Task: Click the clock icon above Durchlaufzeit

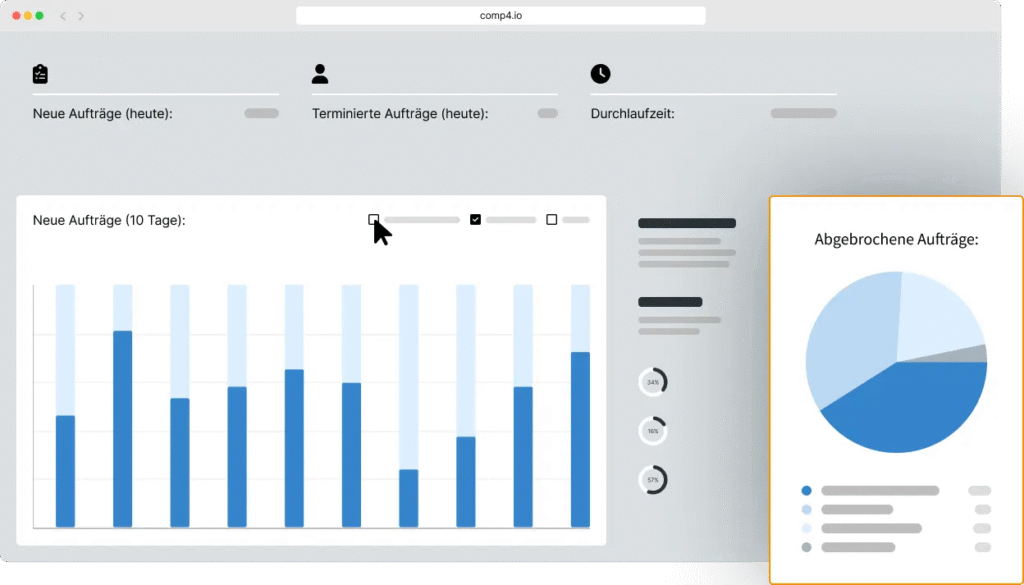Action: tap(600, 74)
